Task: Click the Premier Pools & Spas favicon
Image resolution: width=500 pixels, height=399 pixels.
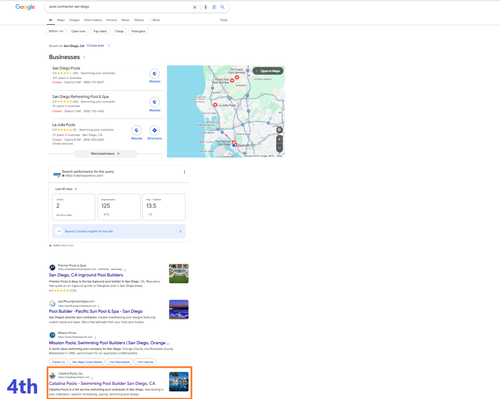Action: click(52, 267)
